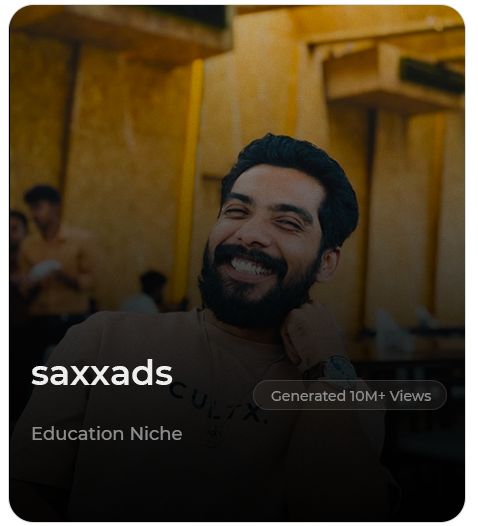The width and height of the screenshot is (478, 526).
Task: Click the wooden beam at upper left
Action: point(121,32)
